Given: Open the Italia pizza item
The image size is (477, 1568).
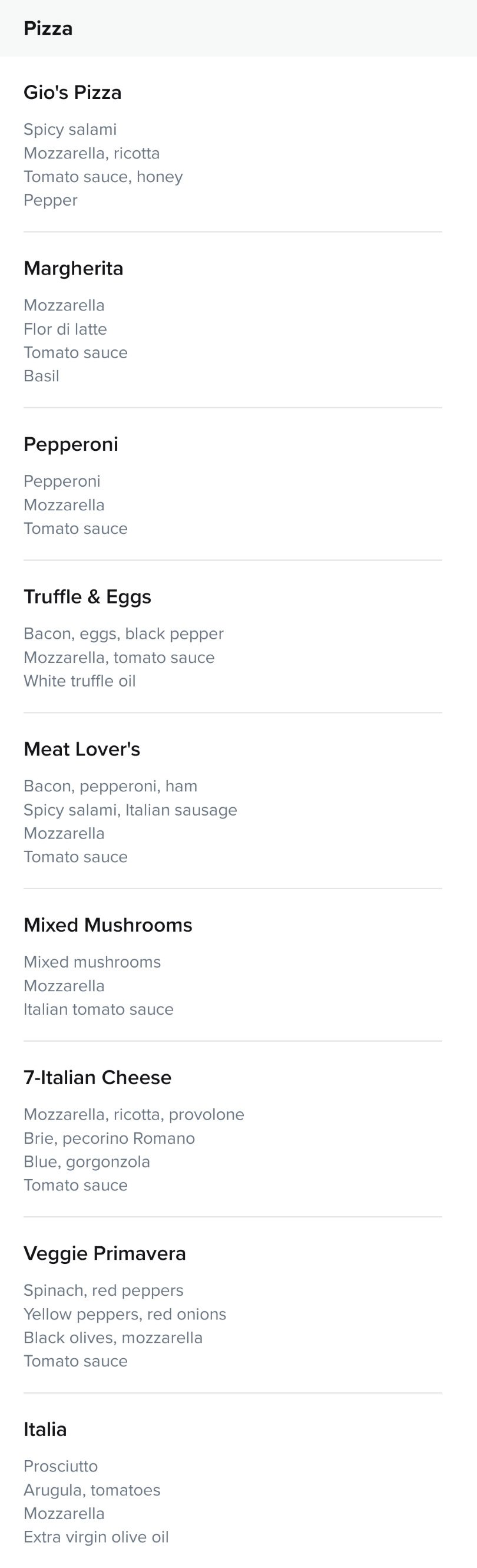Looking at the screenshot, I should point(45,1429).
